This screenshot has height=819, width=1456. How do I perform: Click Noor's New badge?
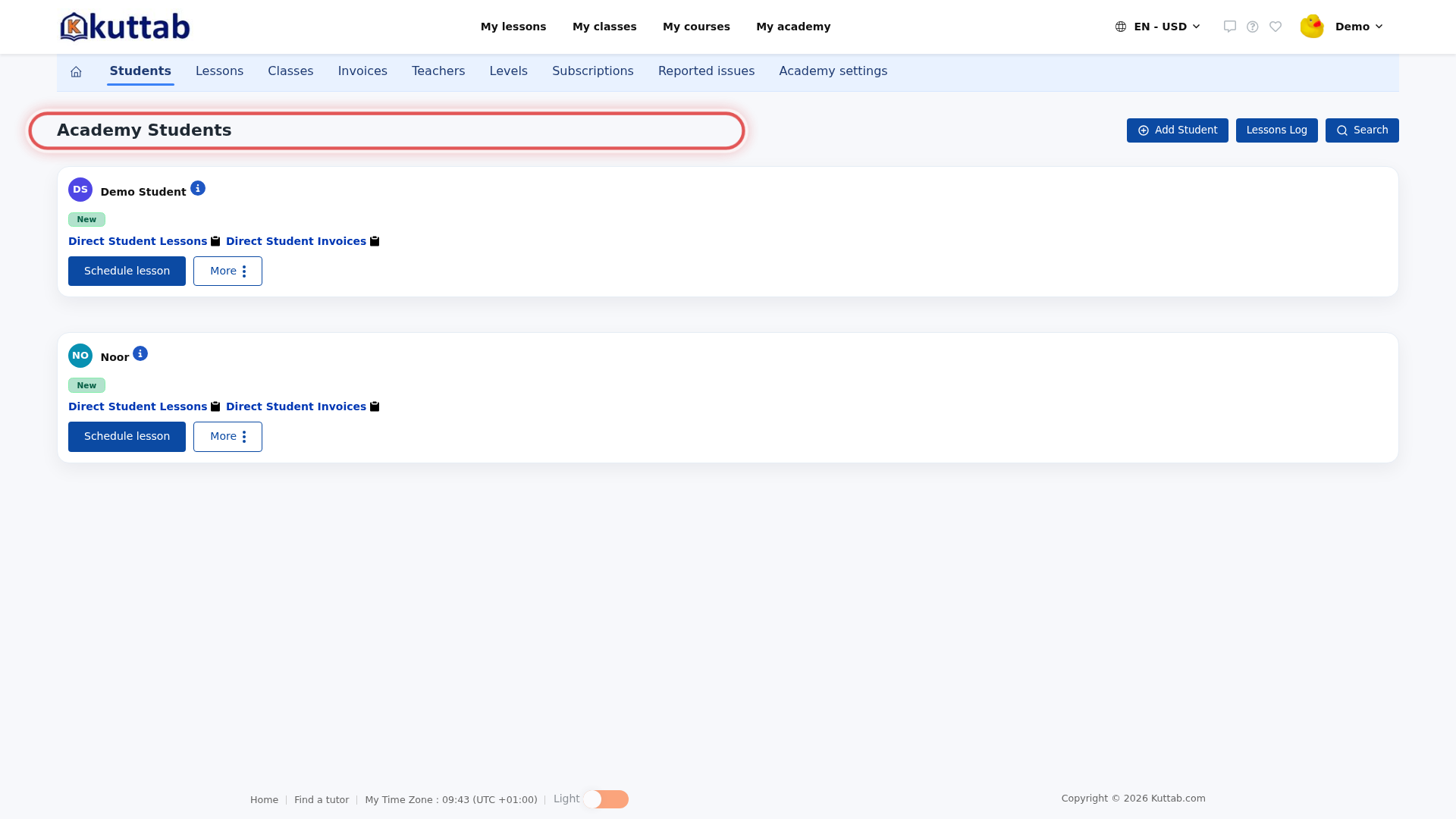(x=86, y=385)
